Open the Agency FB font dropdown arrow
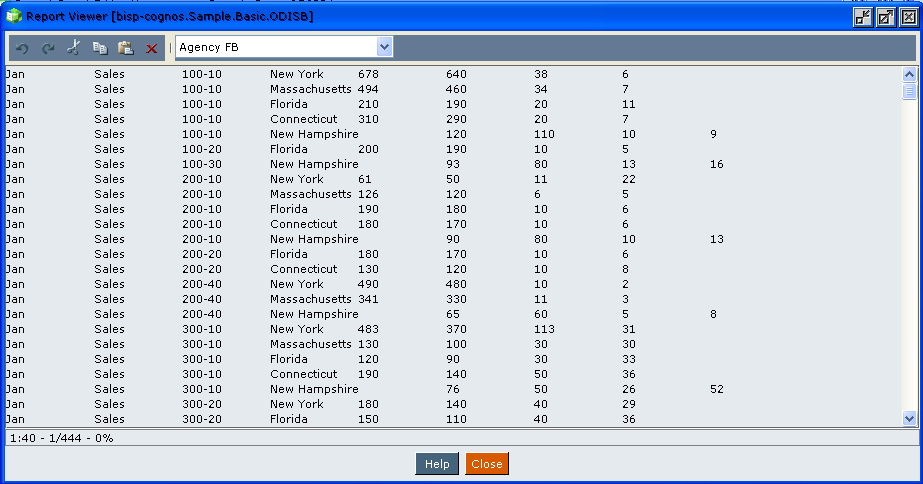Screen dimensions: 923x484 point(384,47)
